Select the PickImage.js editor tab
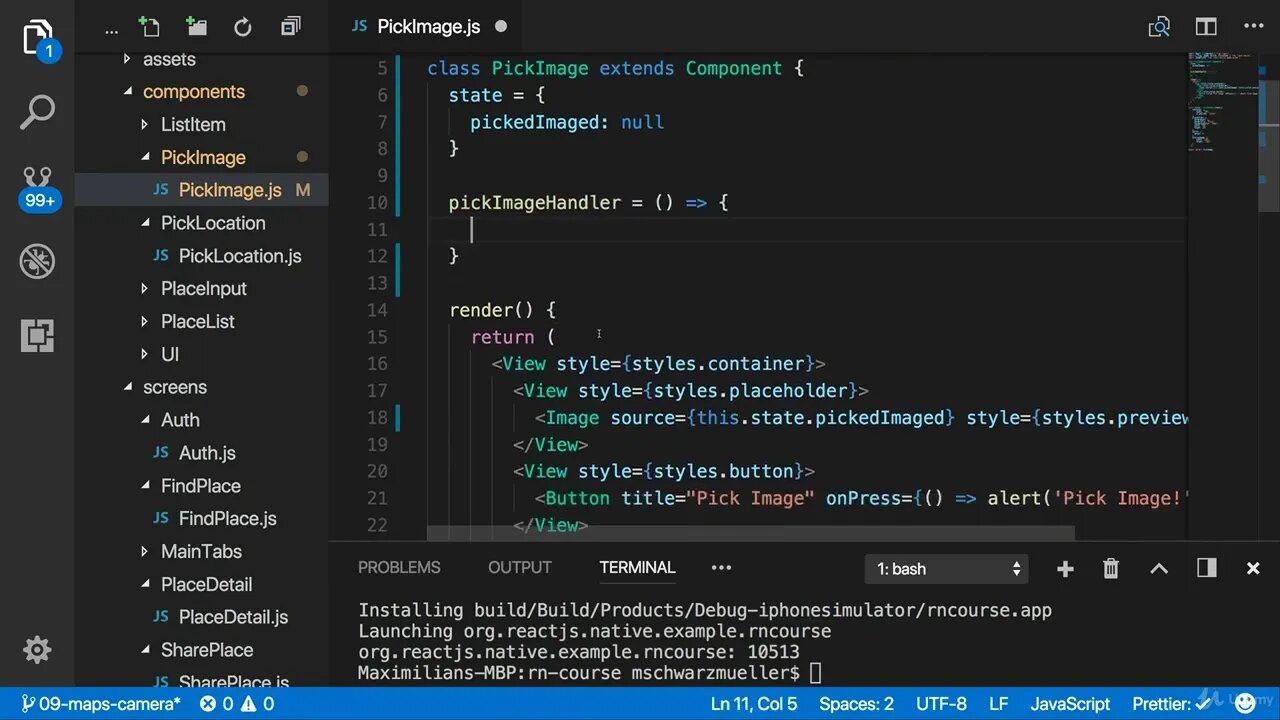 coord(429,27)
